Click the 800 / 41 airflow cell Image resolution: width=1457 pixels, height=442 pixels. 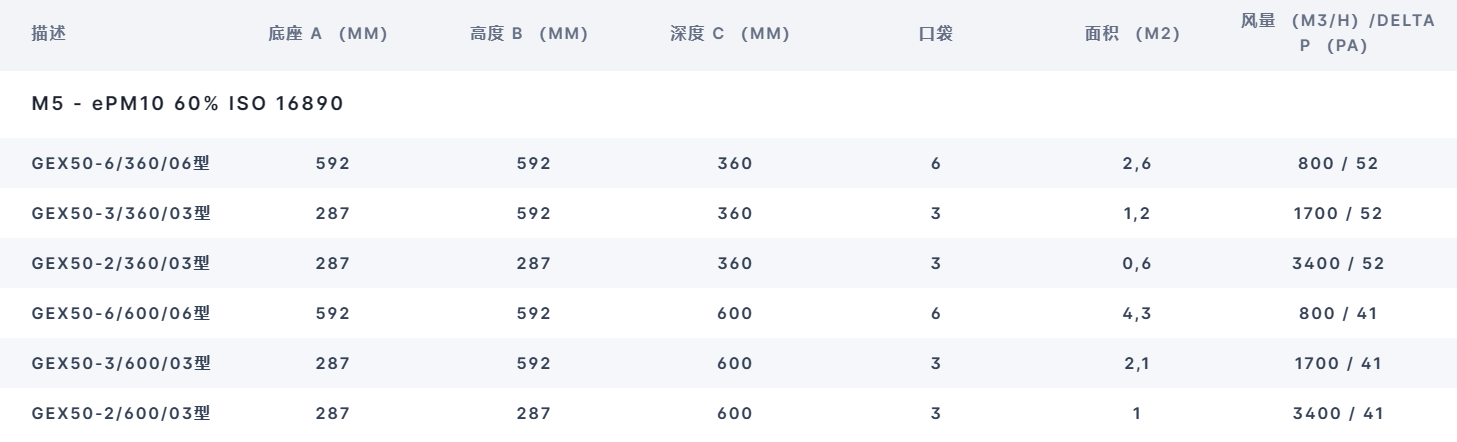tap(1338, 313)
